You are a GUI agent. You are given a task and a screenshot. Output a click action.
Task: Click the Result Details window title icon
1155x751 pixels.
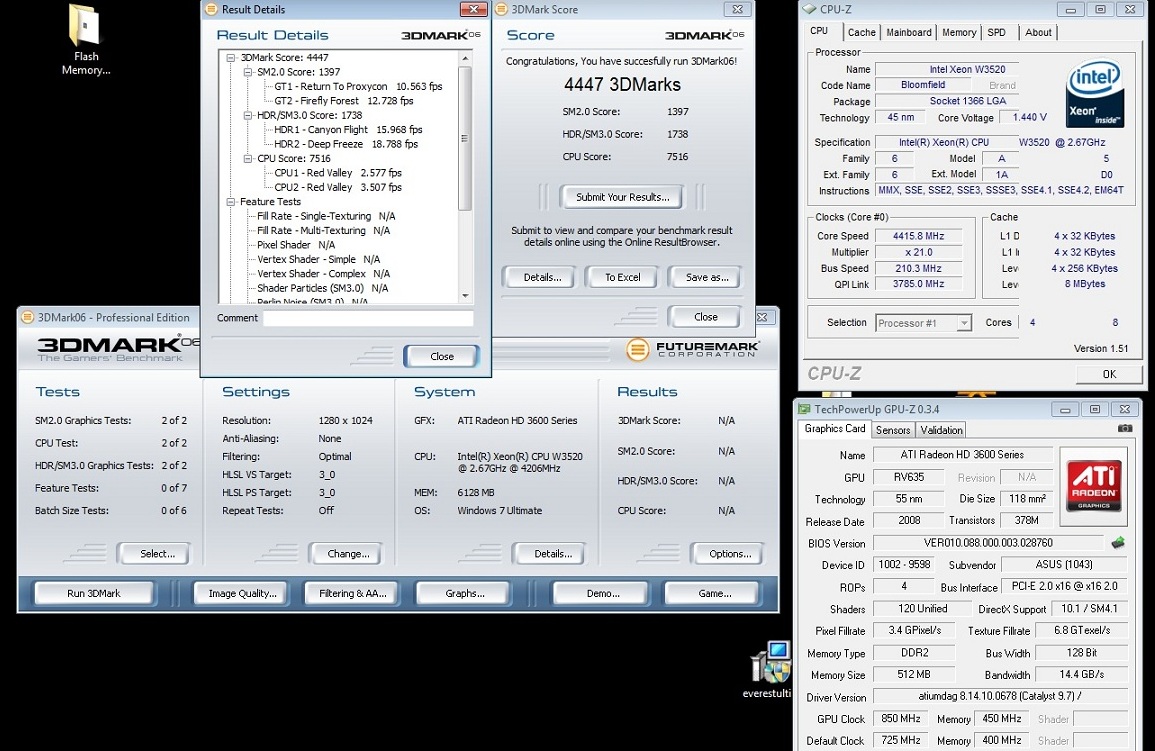(211, 10)
